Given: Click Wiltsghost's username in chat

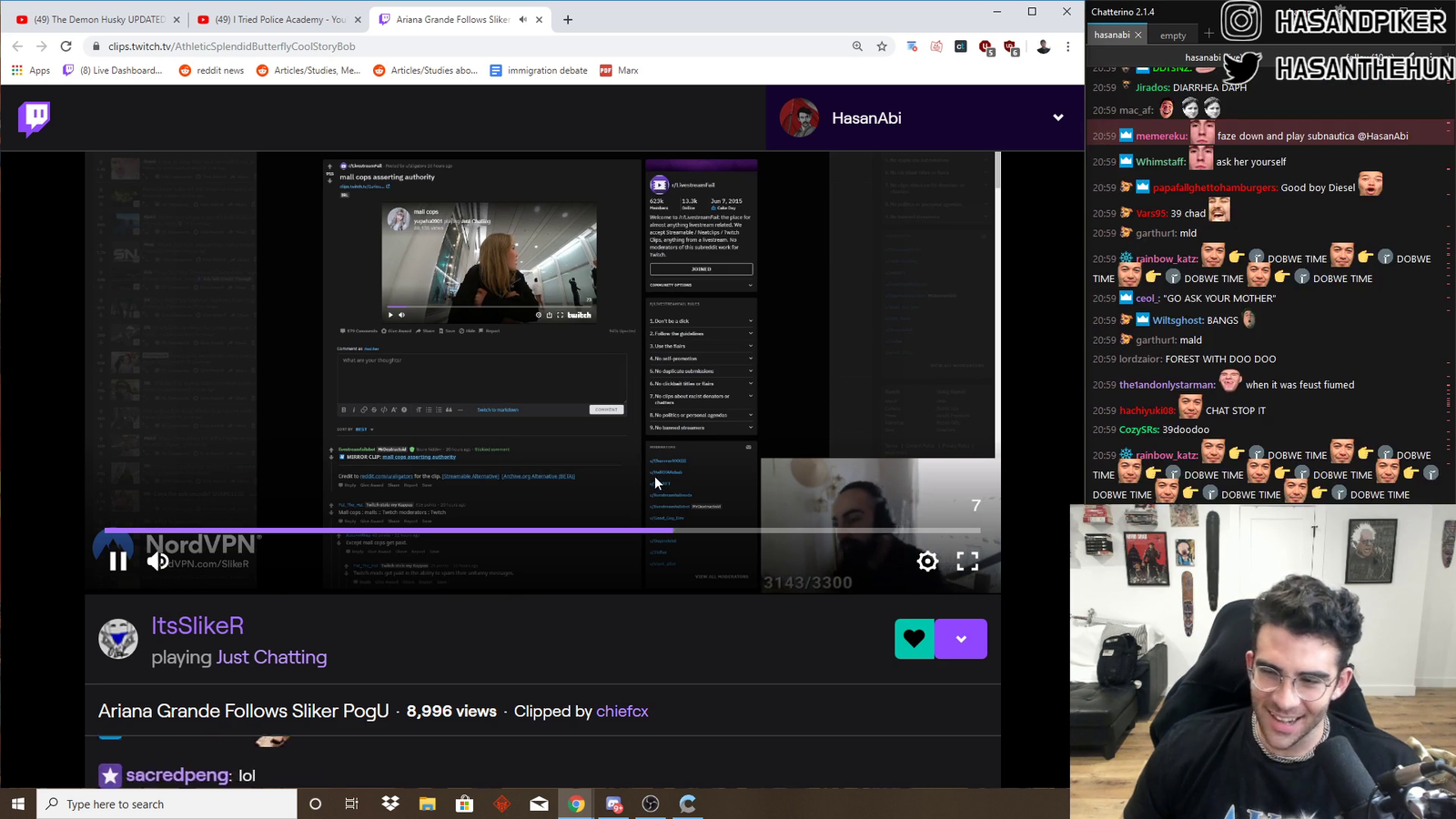Looking at the screenshot, I should click(x=1178, y=320).
